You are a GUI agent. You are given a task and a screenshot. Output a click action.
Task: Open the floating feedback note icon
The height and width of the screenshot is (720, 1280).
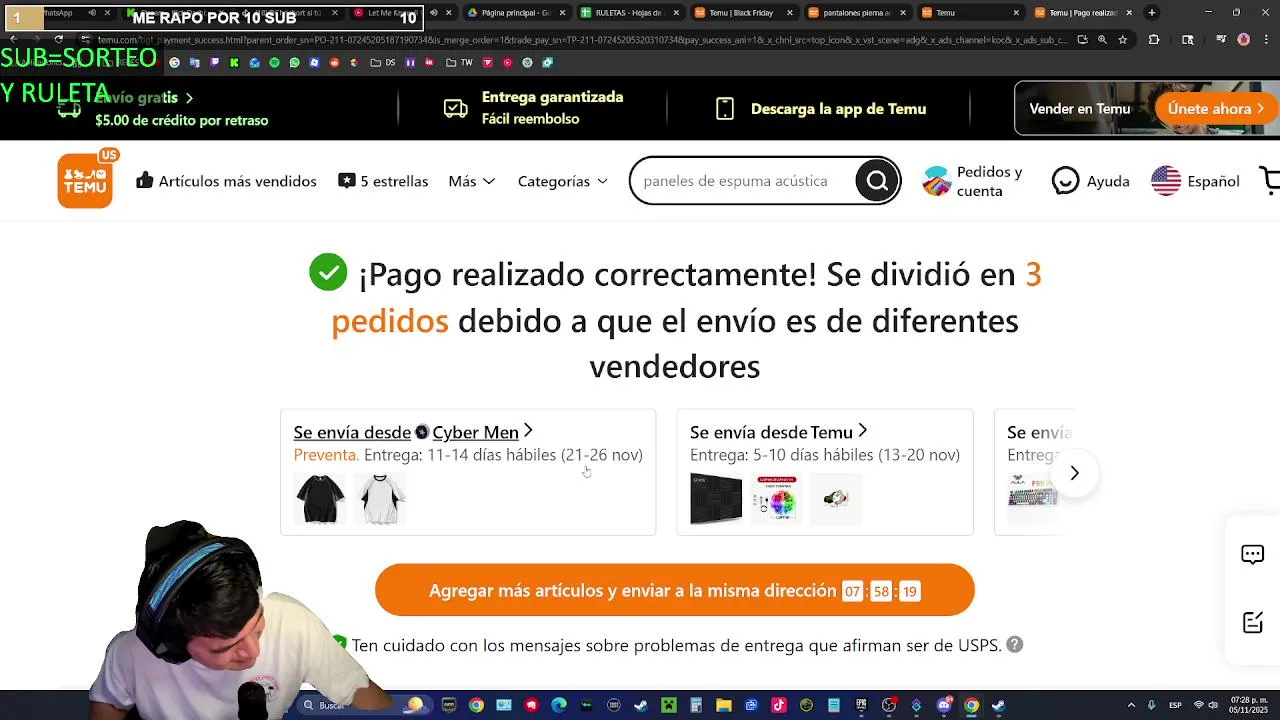click(1252, 622)
